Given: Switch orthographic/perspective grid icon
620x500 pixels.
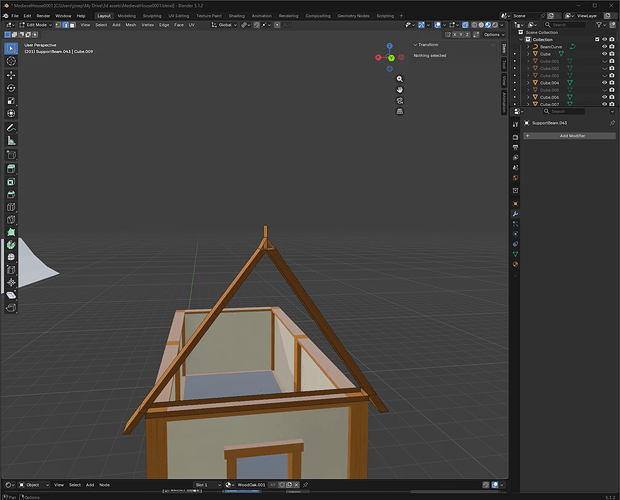Looking at the screenshot, I should click(400, 111).
